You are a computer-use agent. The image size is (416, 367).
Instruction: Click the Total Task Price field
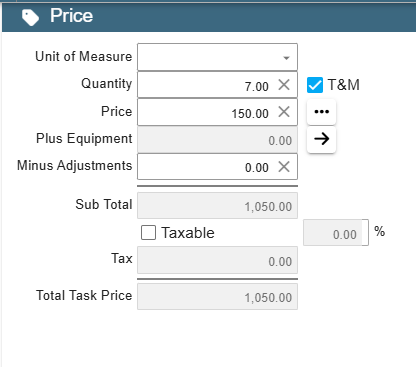coord(217,296)
